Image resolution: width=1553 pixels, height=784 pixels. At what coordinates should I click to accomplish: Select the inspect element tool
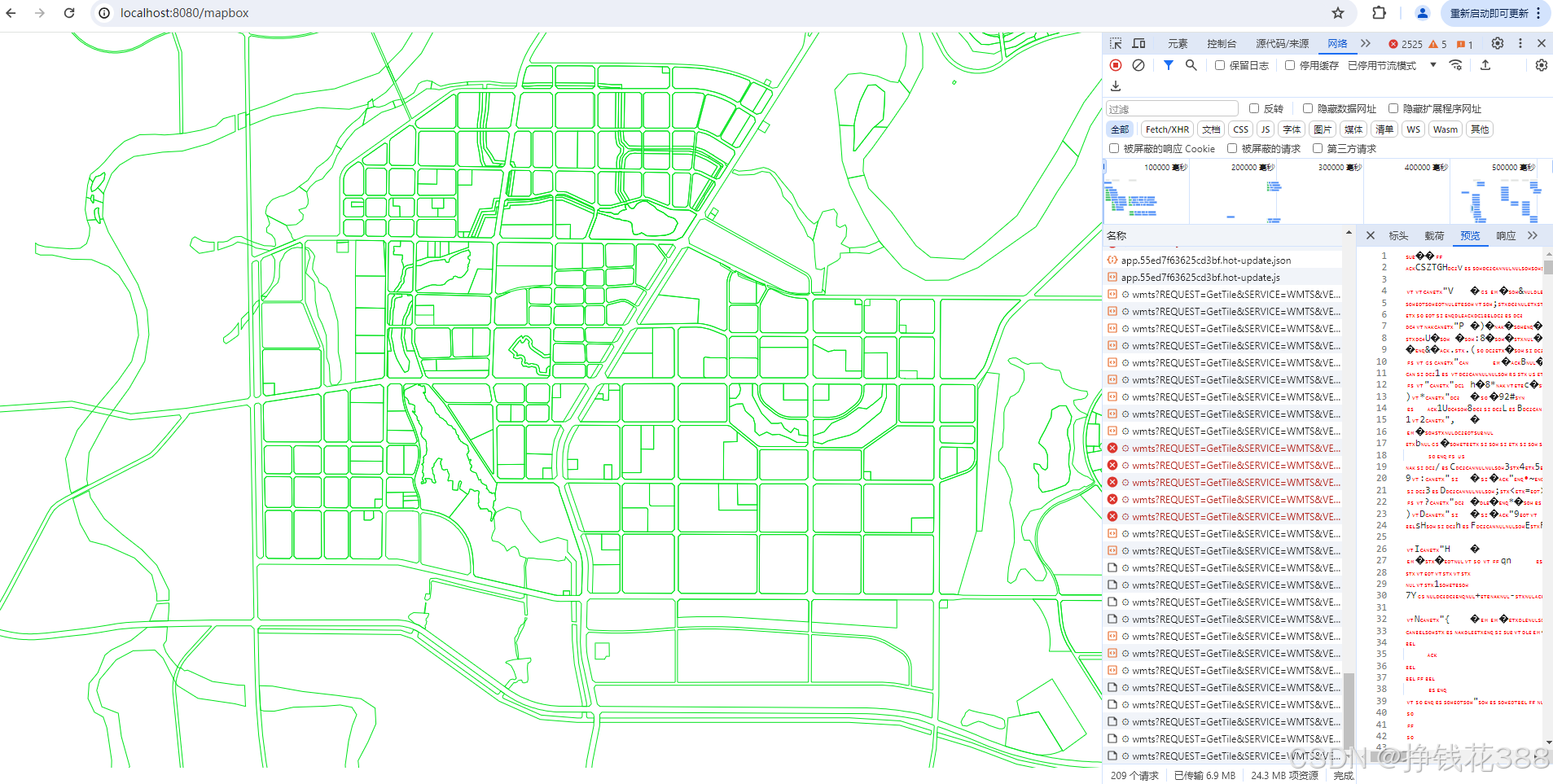point(1115,43)
